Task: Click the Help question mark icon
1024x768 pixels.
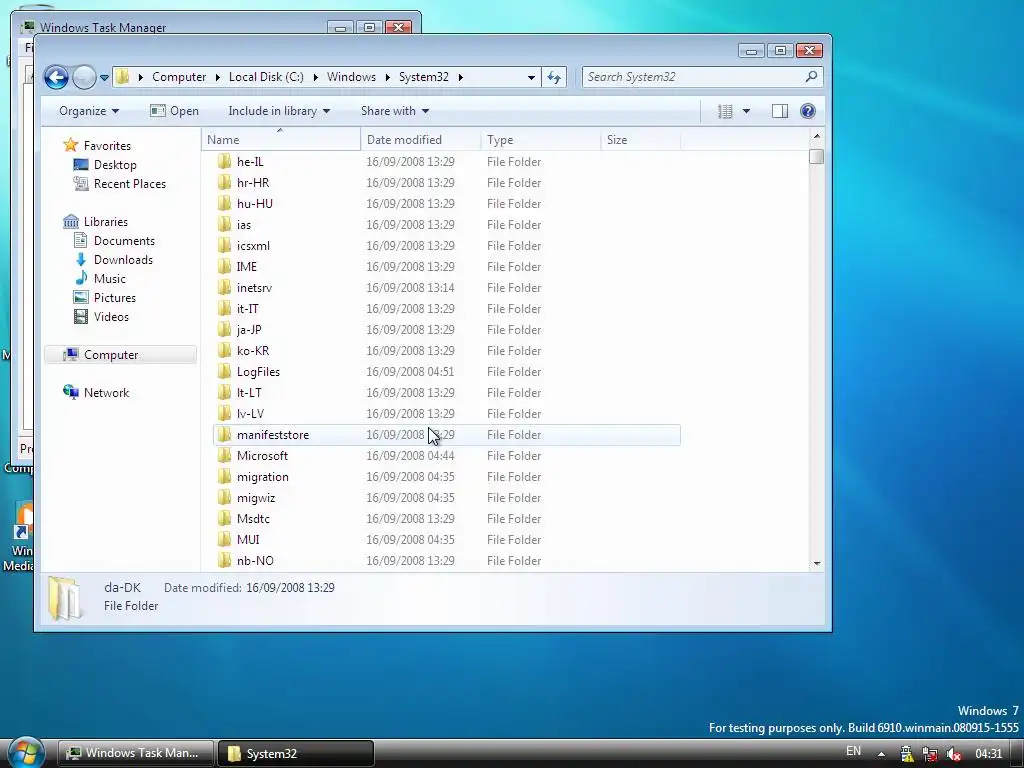Action: 808,111
